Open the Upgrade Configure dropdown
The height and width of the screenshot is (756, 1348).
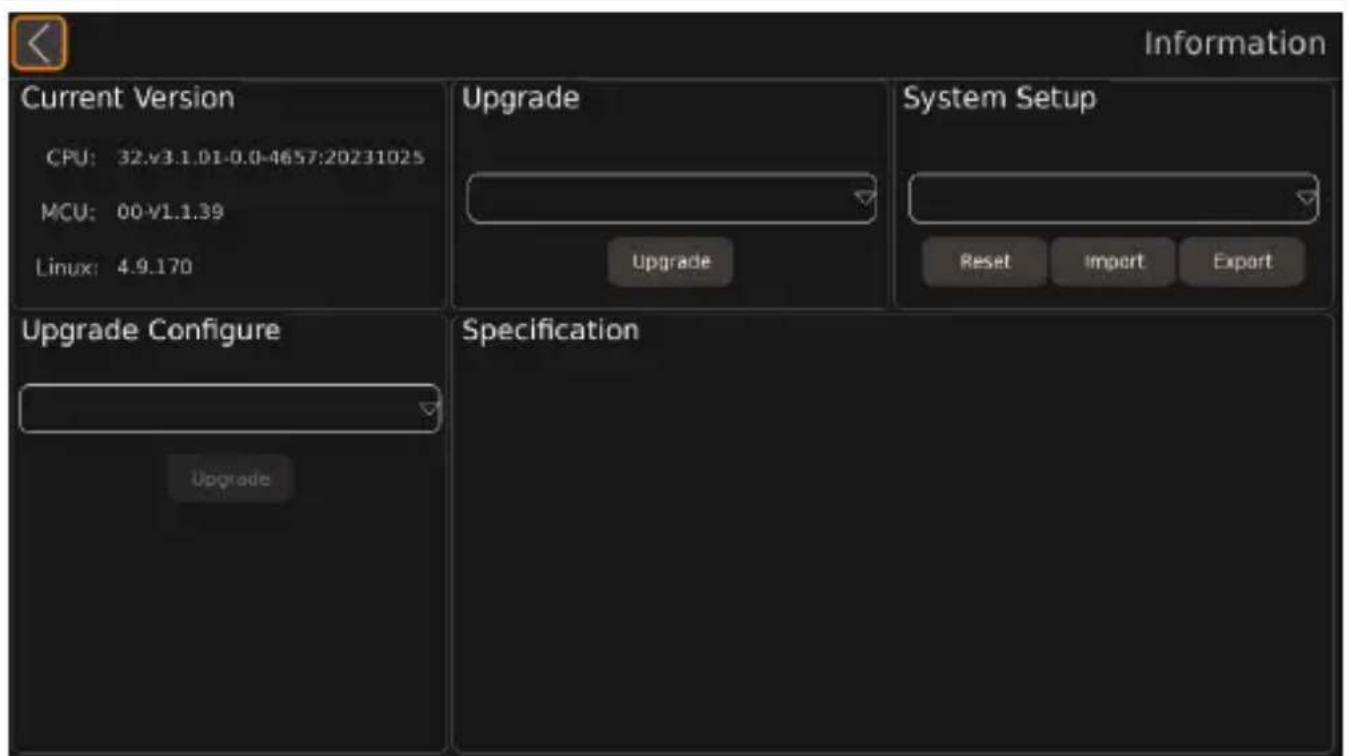[230, 408]
